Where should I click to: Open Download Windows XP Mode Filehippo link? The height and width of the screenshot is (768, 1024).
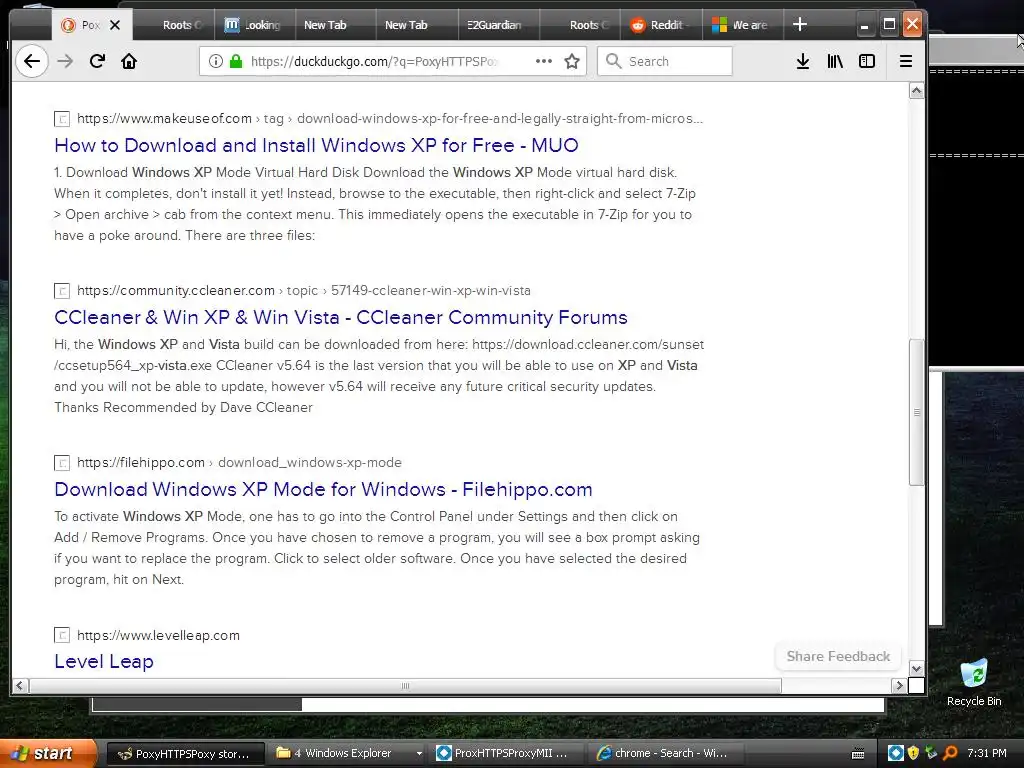coord(323,489)
